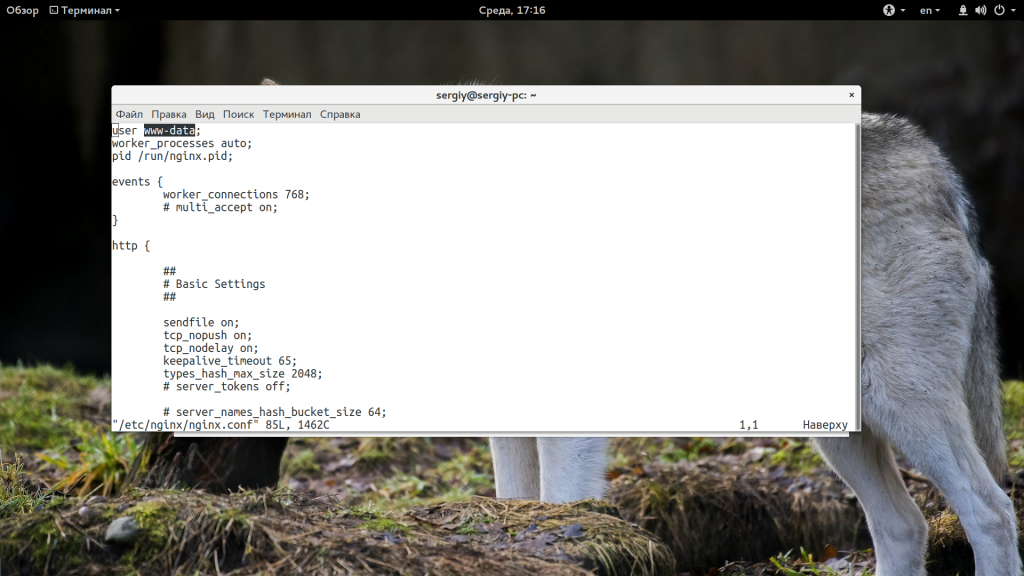Open the Поиск menu
Viewport: 1024px width, 576px height.
point(238,114)
